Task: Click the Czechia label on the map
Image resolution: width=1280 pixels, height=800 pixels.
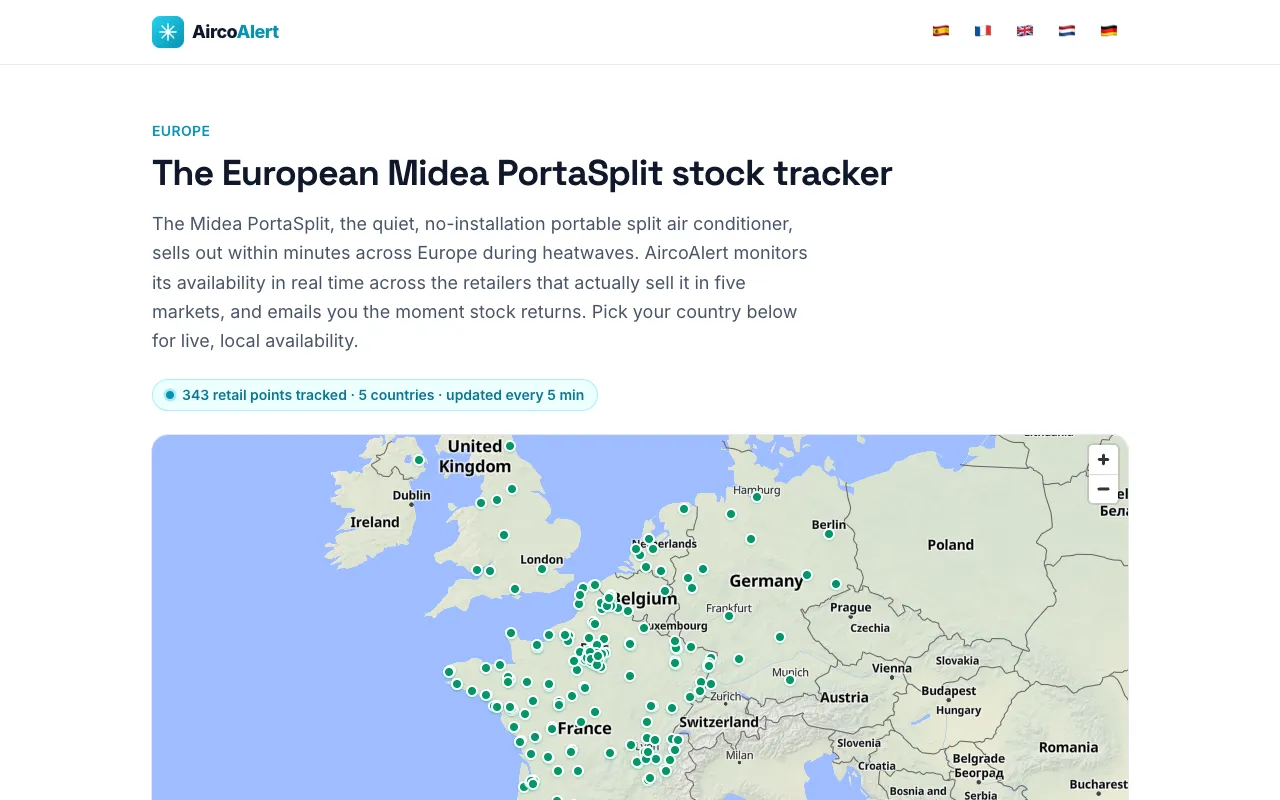Action: coord(870,628)
